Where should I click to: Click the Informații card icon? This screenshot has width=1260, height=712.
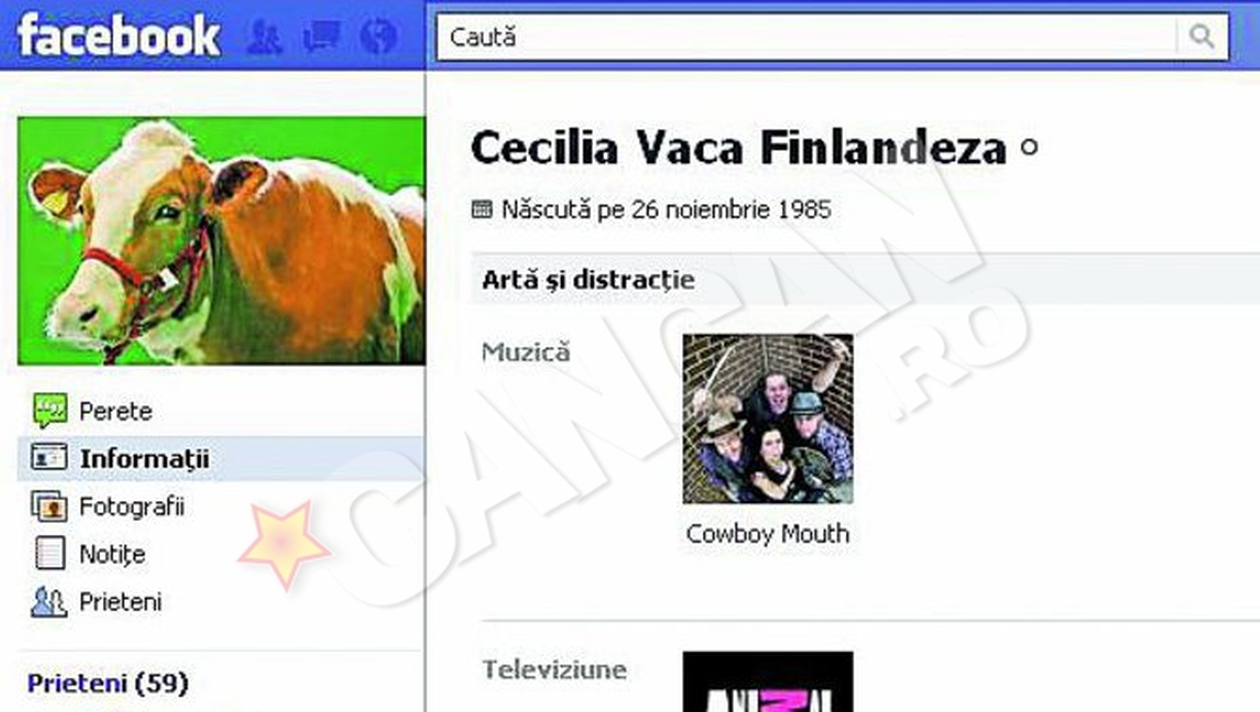[x=50, y=458]
